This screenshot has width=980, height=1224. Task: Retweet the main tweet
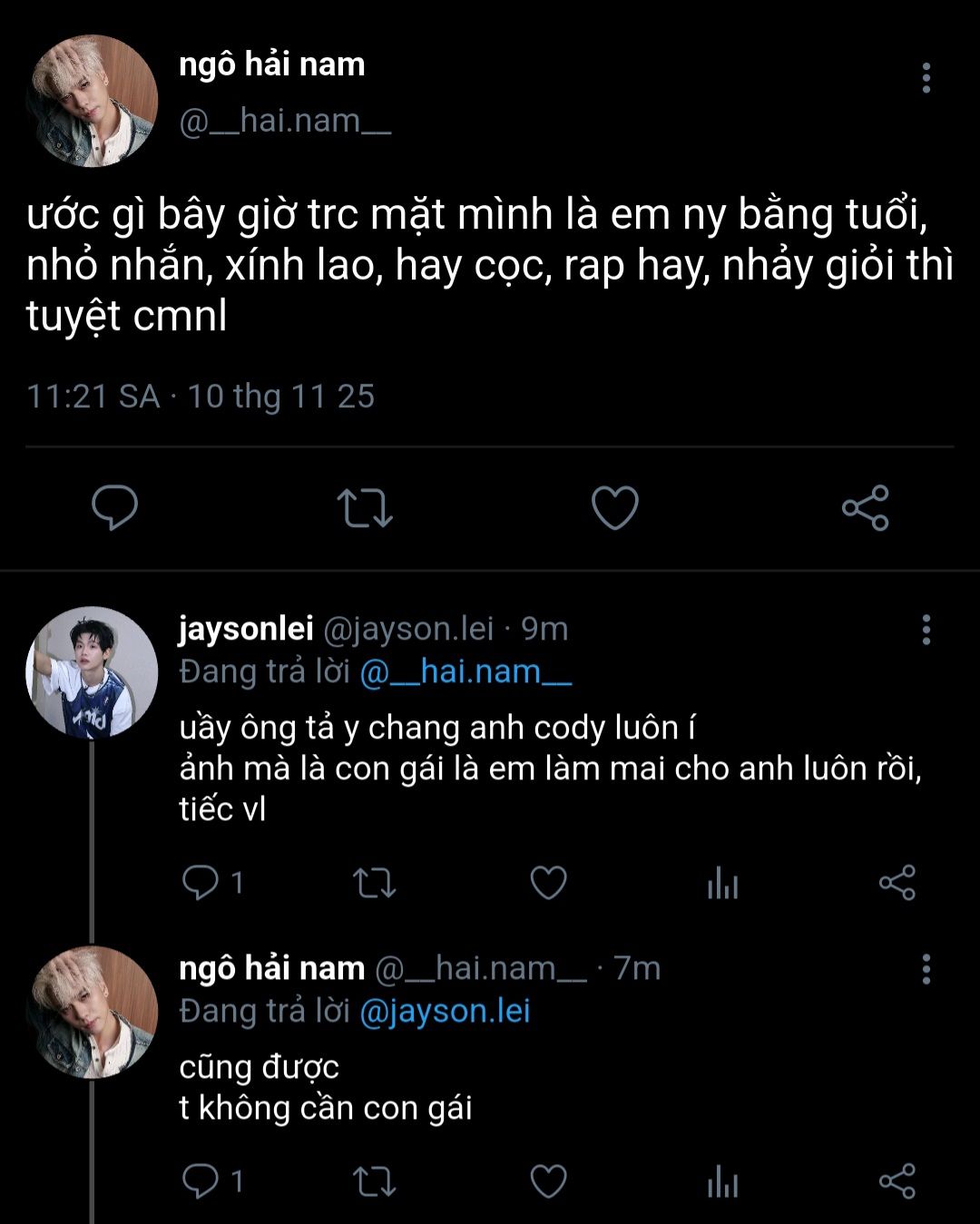[365, 507]
